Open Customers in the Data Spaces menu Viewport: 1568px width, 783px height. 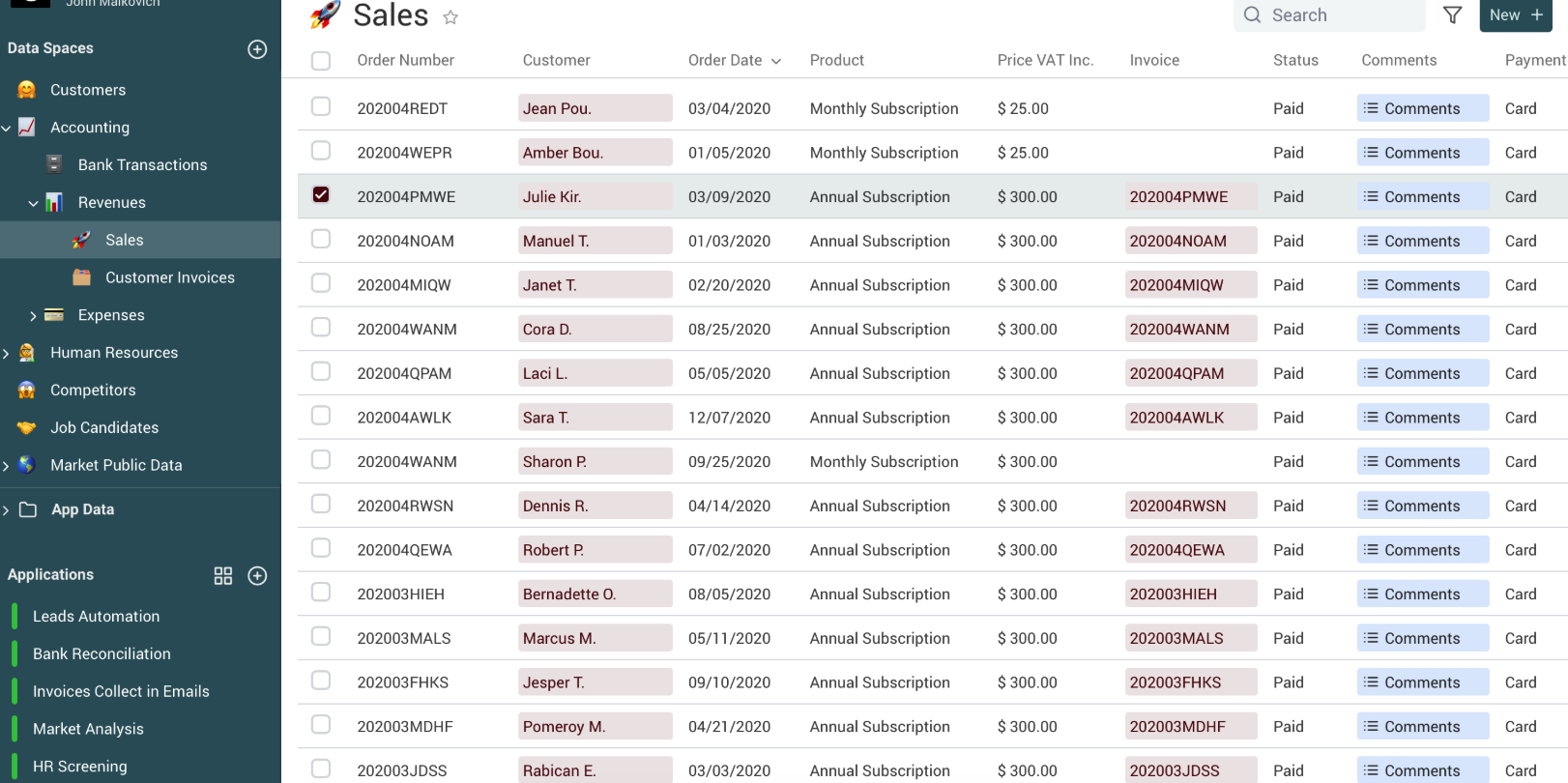[88, 90]
